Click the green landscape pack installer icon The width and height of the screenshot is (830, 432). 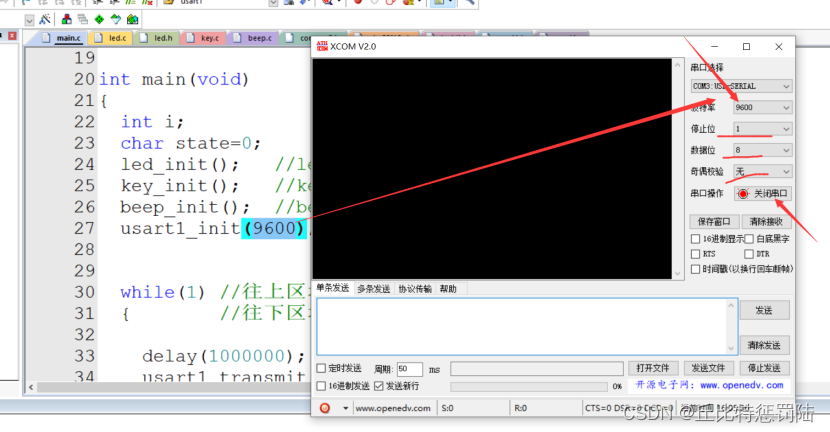pos(132,20)
